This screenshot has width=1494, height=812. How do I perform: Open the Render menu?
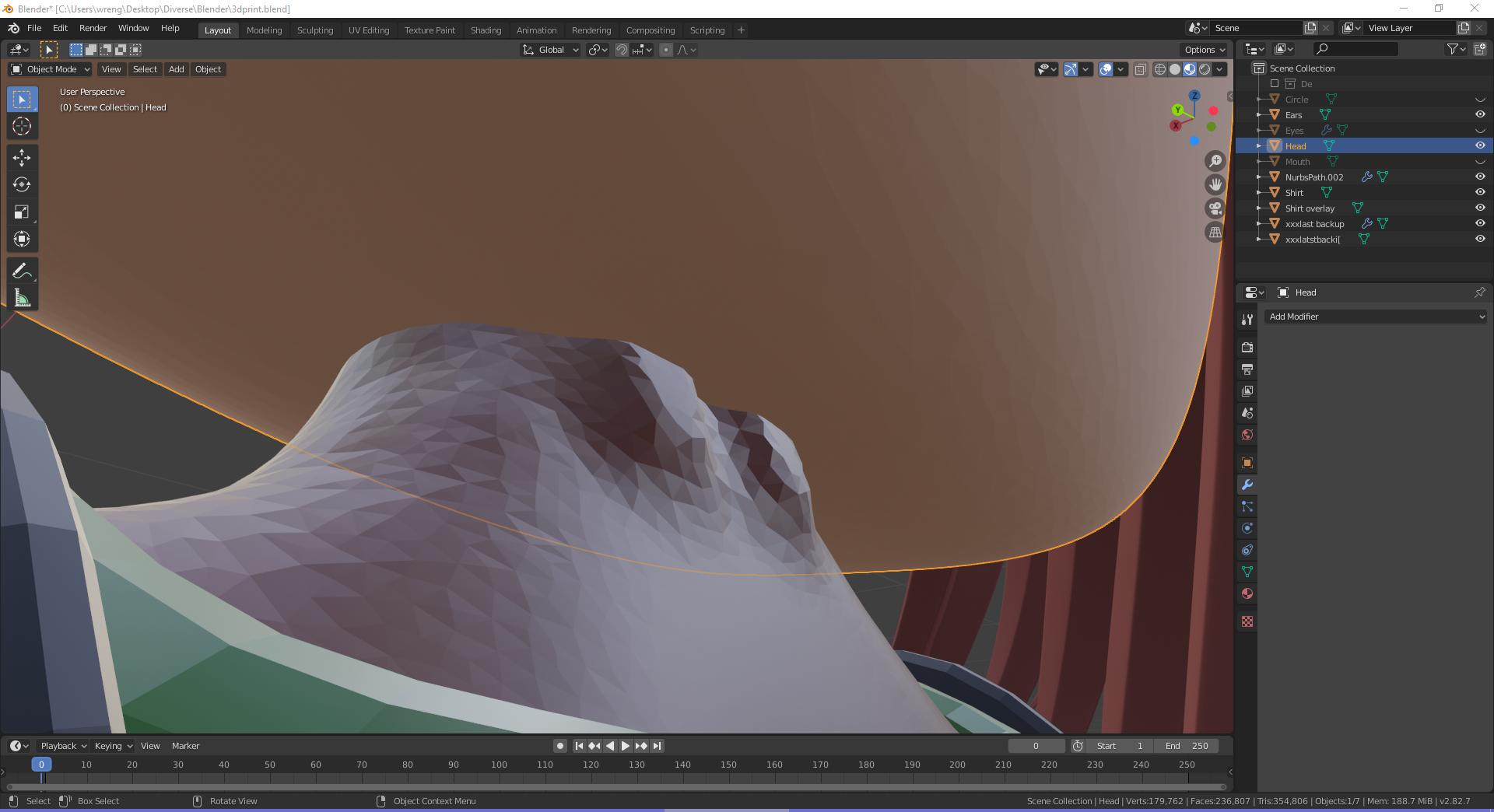93,28
